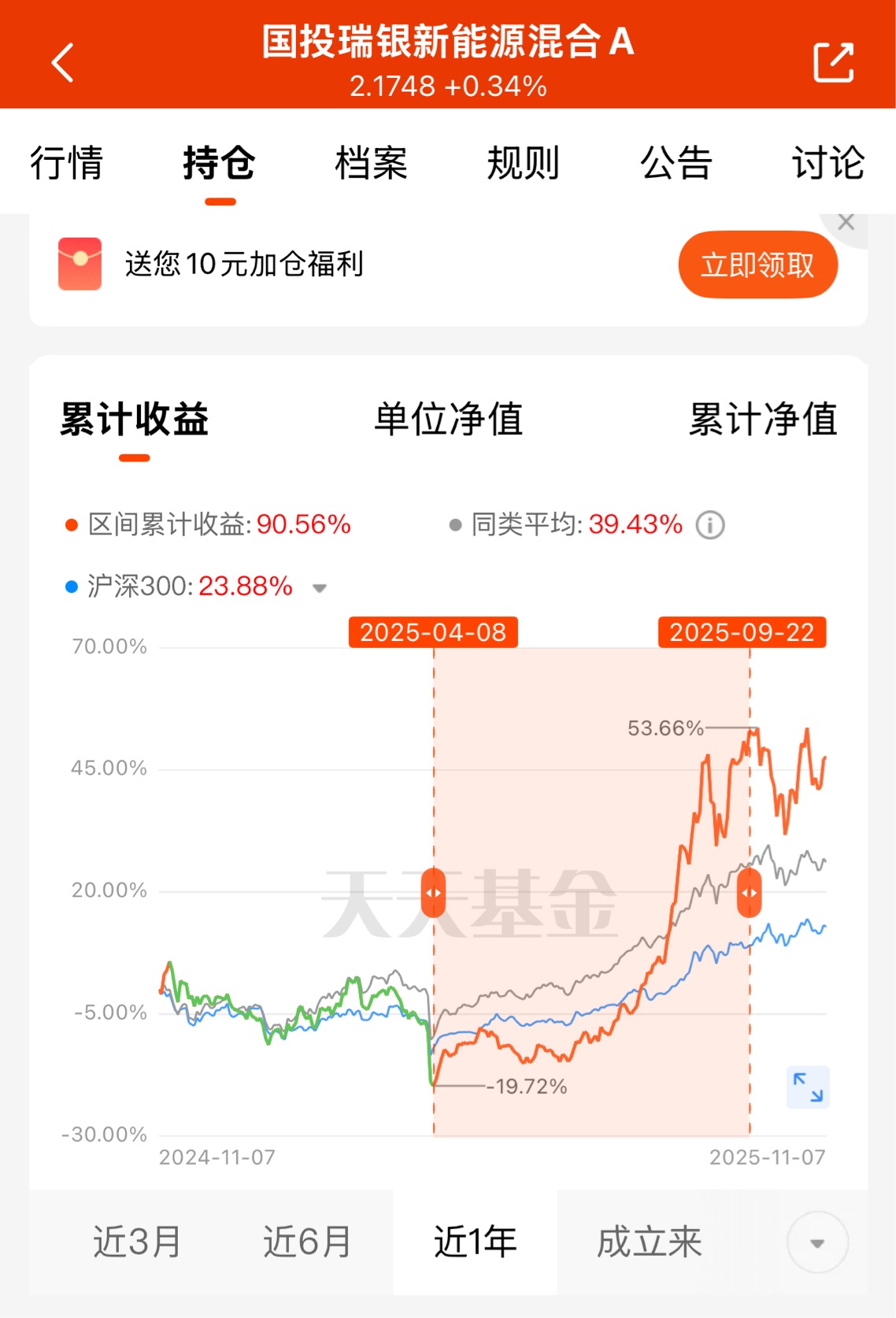Tap the back arrow icon
896x1318 pixels.
pyautogui.click(x=62, y=62)
